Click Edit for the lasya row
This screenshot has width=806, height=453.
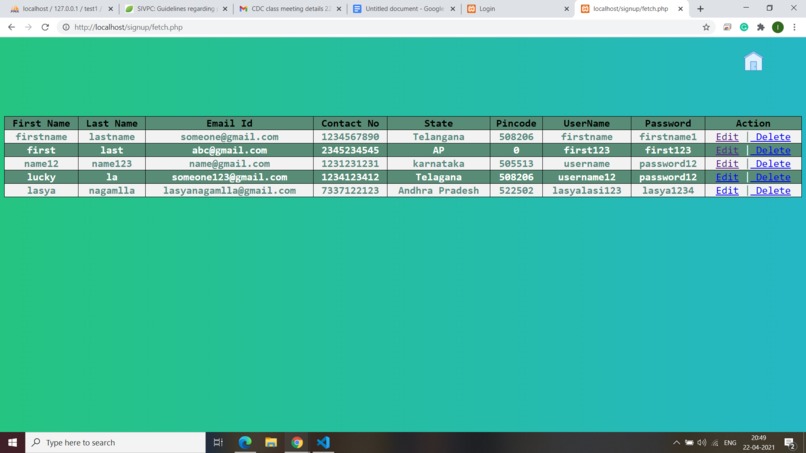[x=727, y=190]
